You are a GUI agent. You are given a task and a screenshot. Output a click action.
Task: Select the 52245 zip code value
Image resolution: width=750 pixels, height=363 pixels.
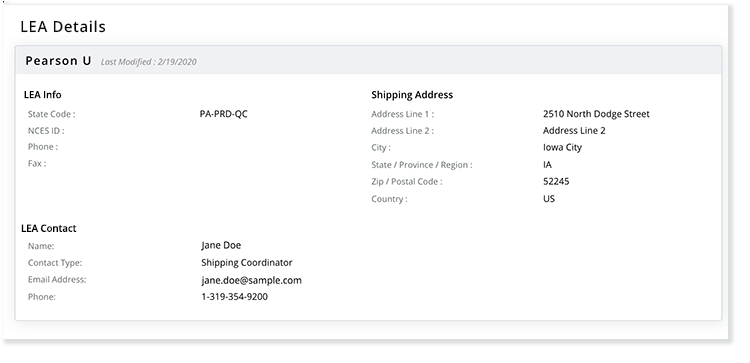coord(556,181)
